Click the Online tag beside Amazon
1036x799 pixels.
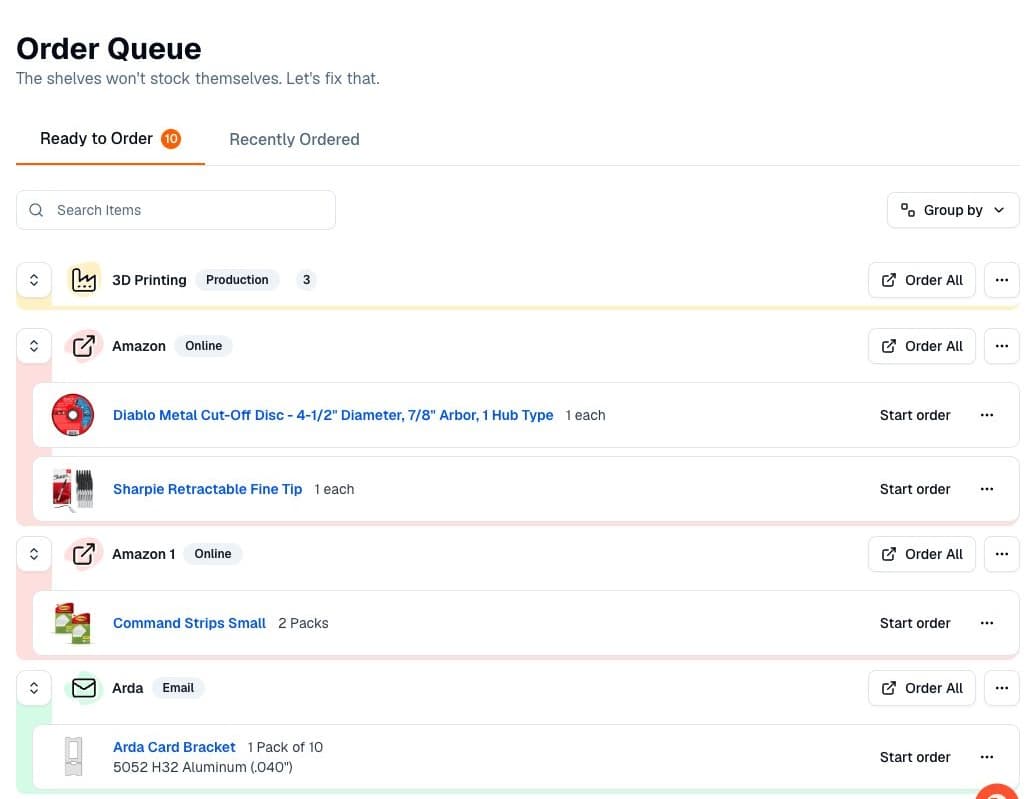(204, 346)
